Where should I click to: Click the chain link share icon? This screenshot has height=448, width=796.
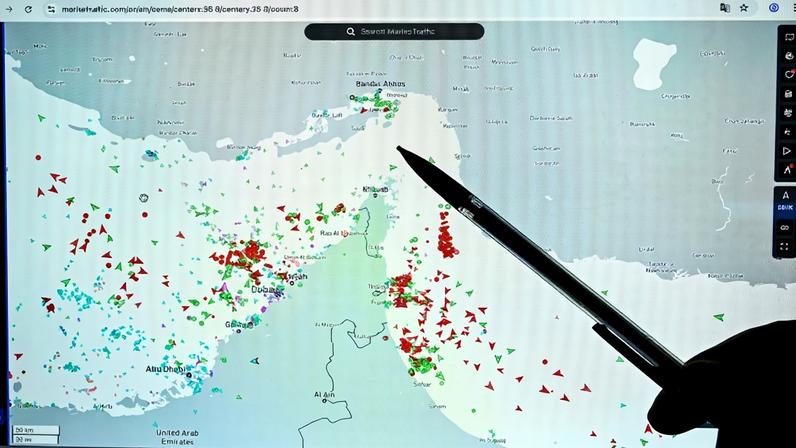(x=784, y=228)
